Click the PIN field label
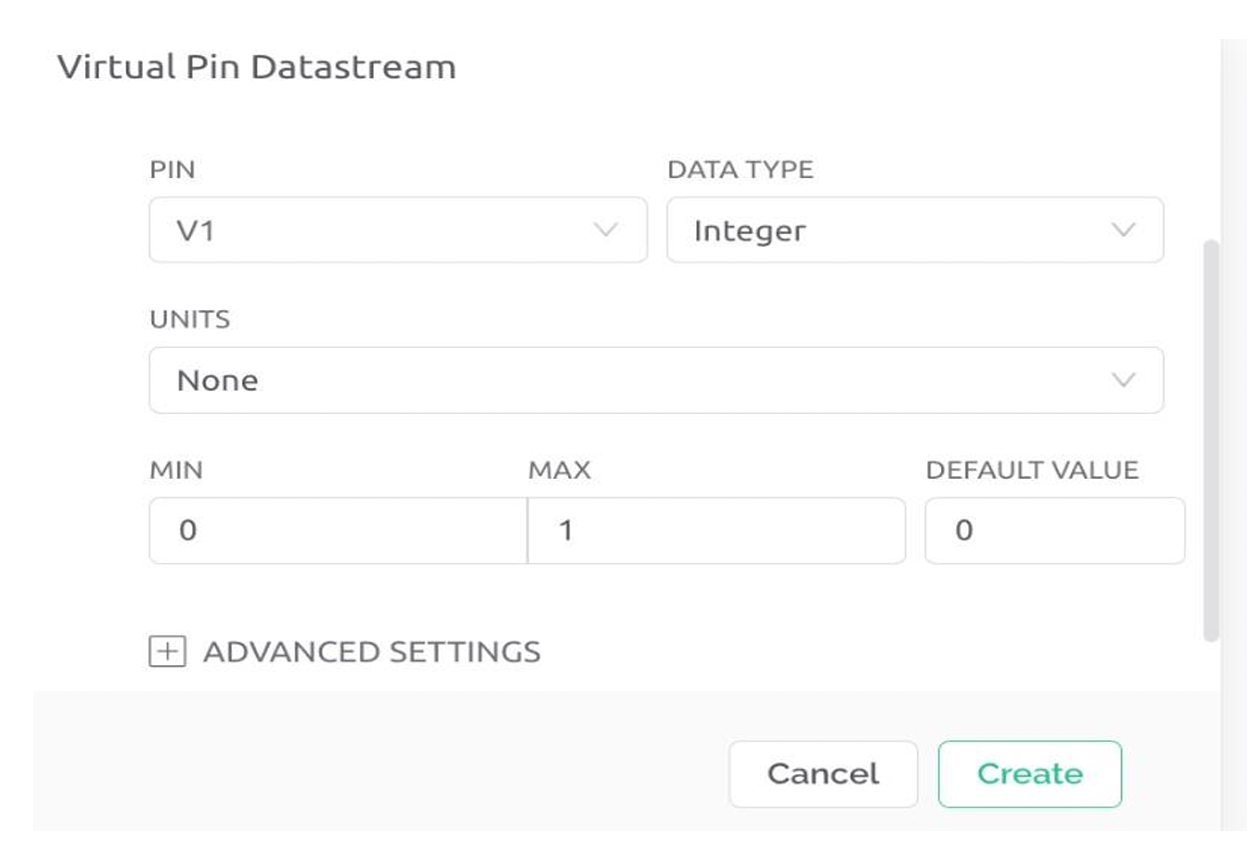Screen dimensions: 1254x868 click(172, 170)
